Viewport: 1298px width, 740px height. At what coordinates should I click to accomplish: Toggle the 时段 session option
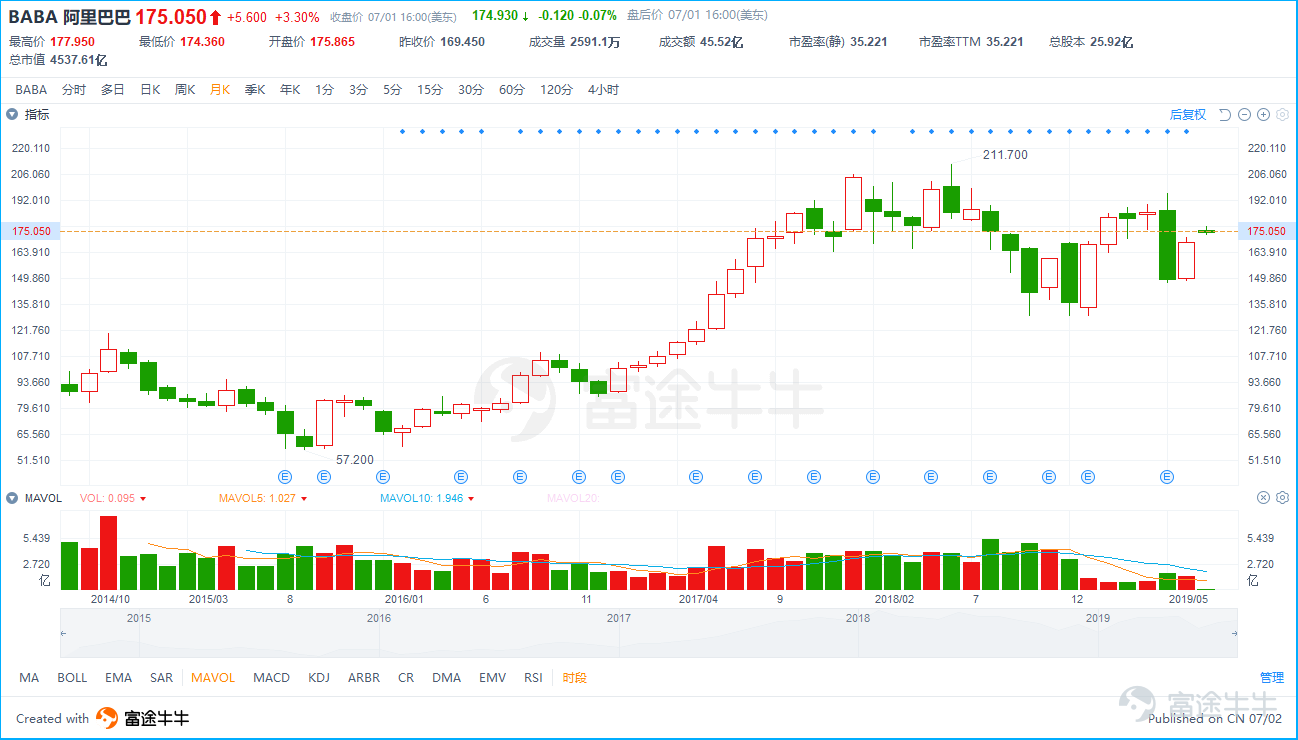(575, 678)
